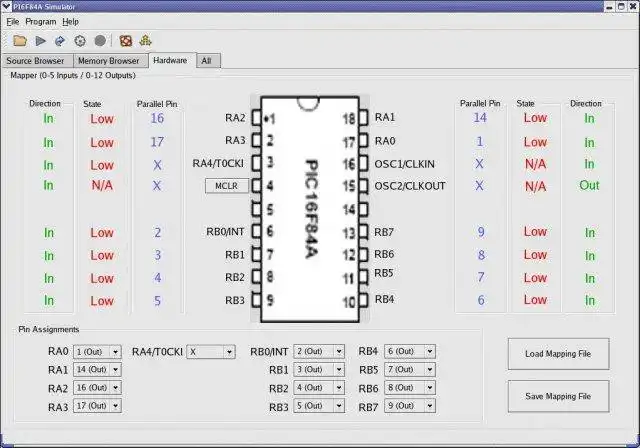Click pin 18 box next to RA1

[363, 118]
